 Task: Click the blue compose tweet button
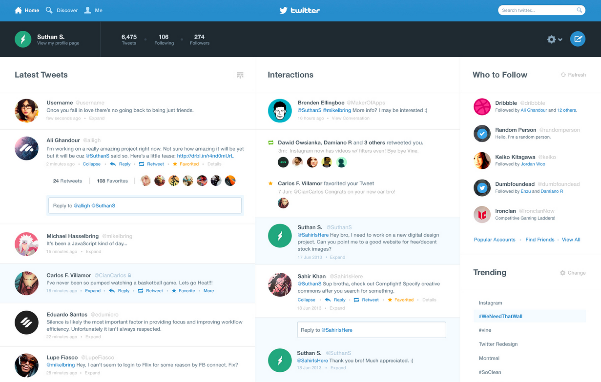(577, 39)
